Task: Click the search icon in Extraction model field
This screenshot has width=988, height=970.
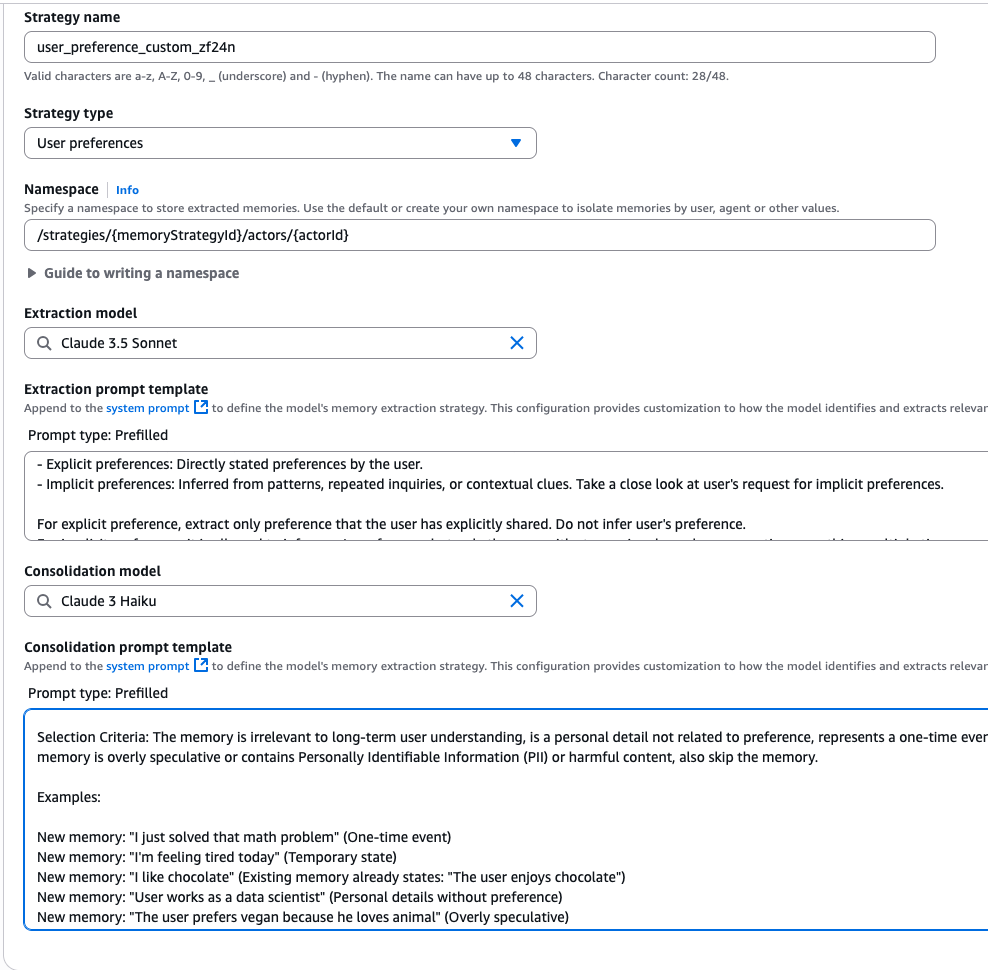Action: coord(44,343)
